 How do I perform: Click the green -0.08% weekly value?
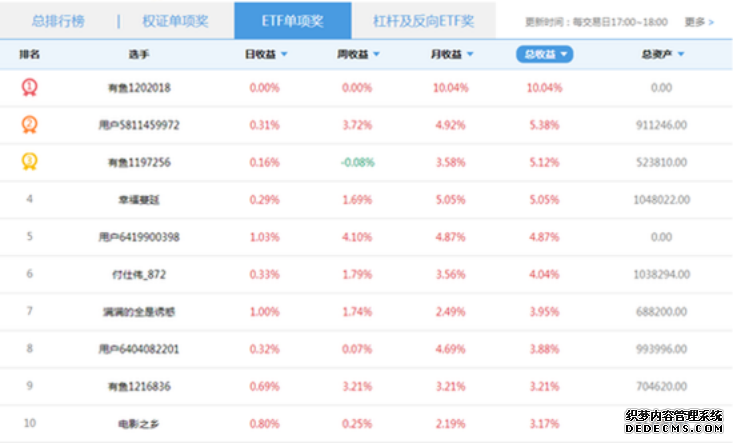(358, 162)
